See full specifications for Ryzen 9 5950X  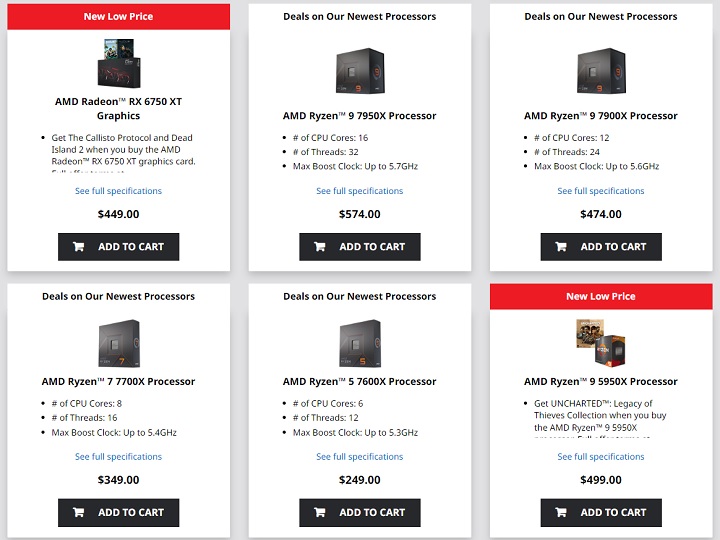(601, 457)
